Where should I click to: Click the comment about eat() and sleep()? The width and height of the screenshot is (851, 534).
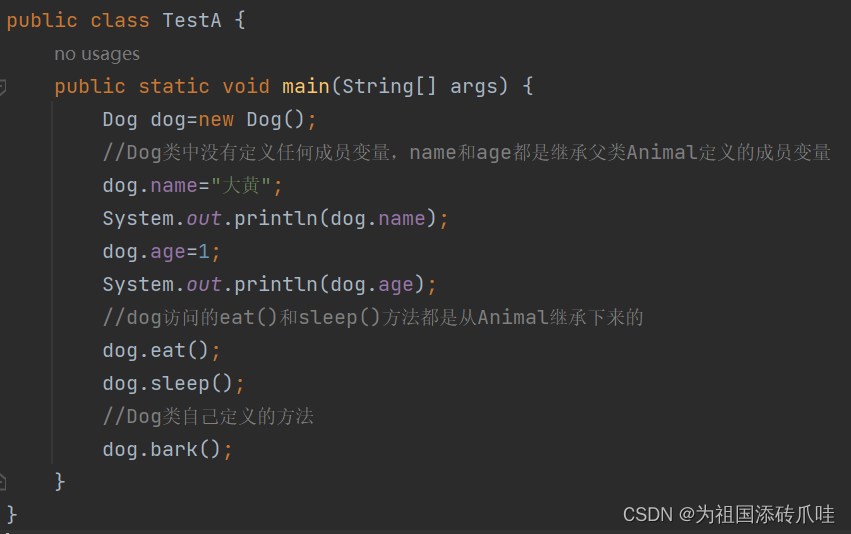[x=372, y=318]
